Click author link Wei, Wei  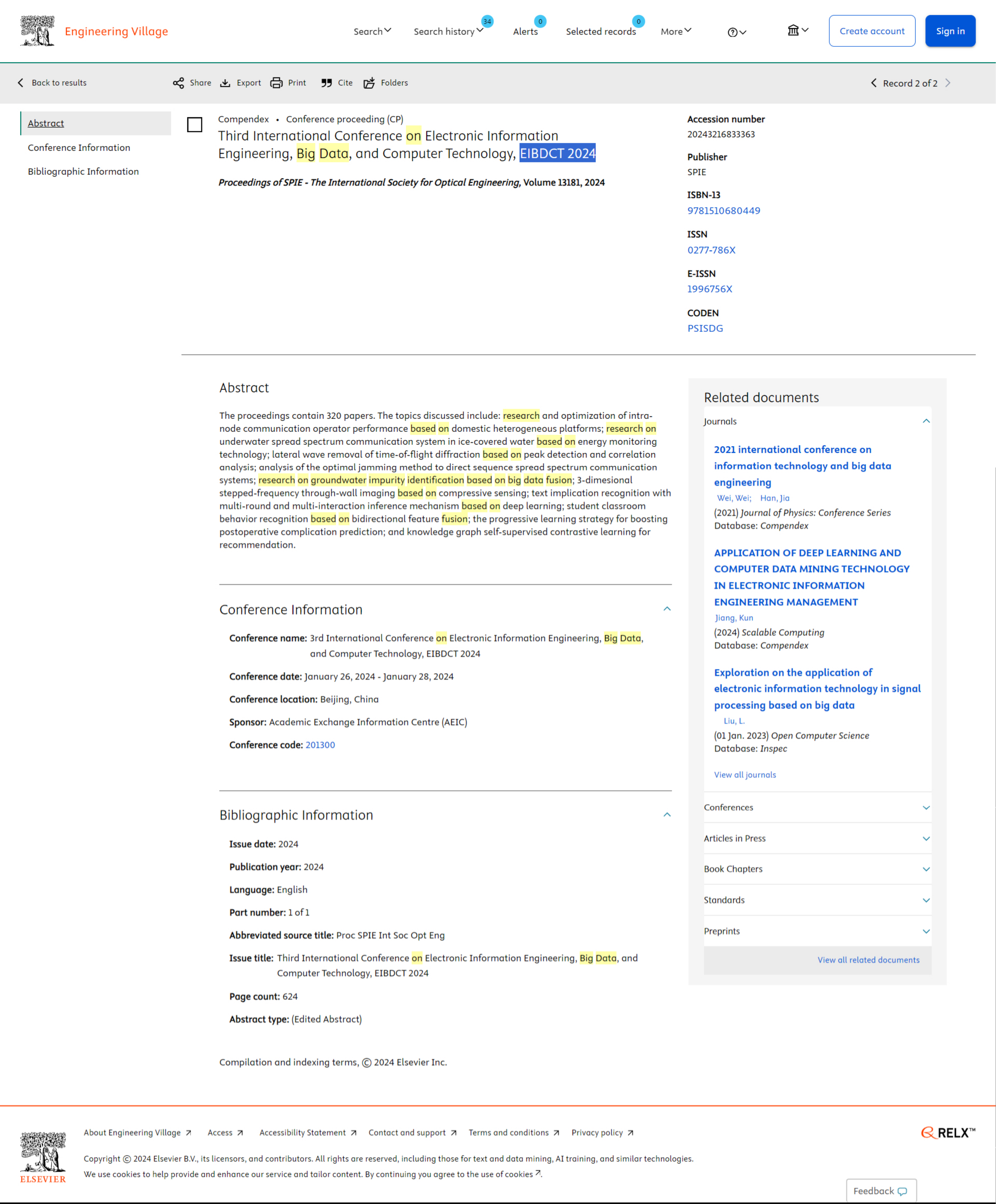(734, 498)
